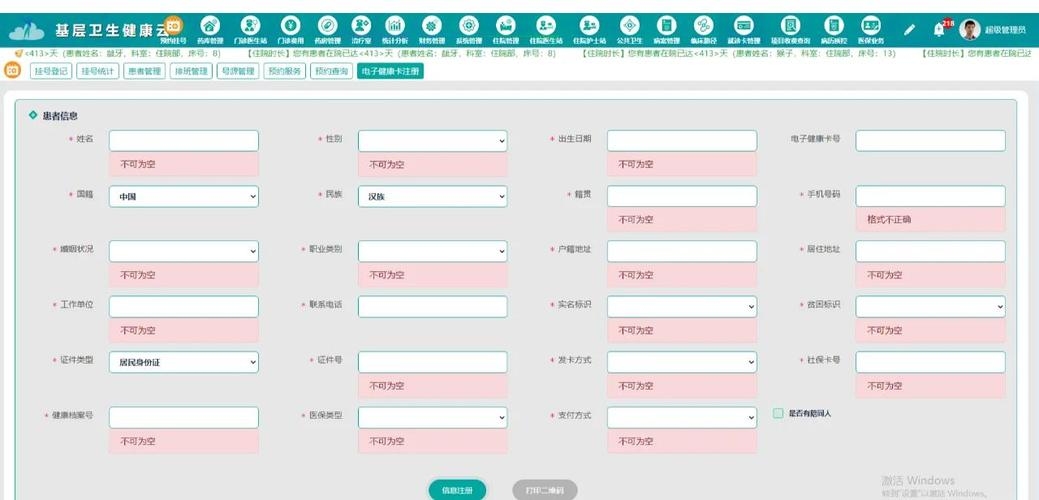Image resolution: width=1039 pixels, height=500 pixels.
Task: Open the 药房管理 module icon
Action: 327,26
